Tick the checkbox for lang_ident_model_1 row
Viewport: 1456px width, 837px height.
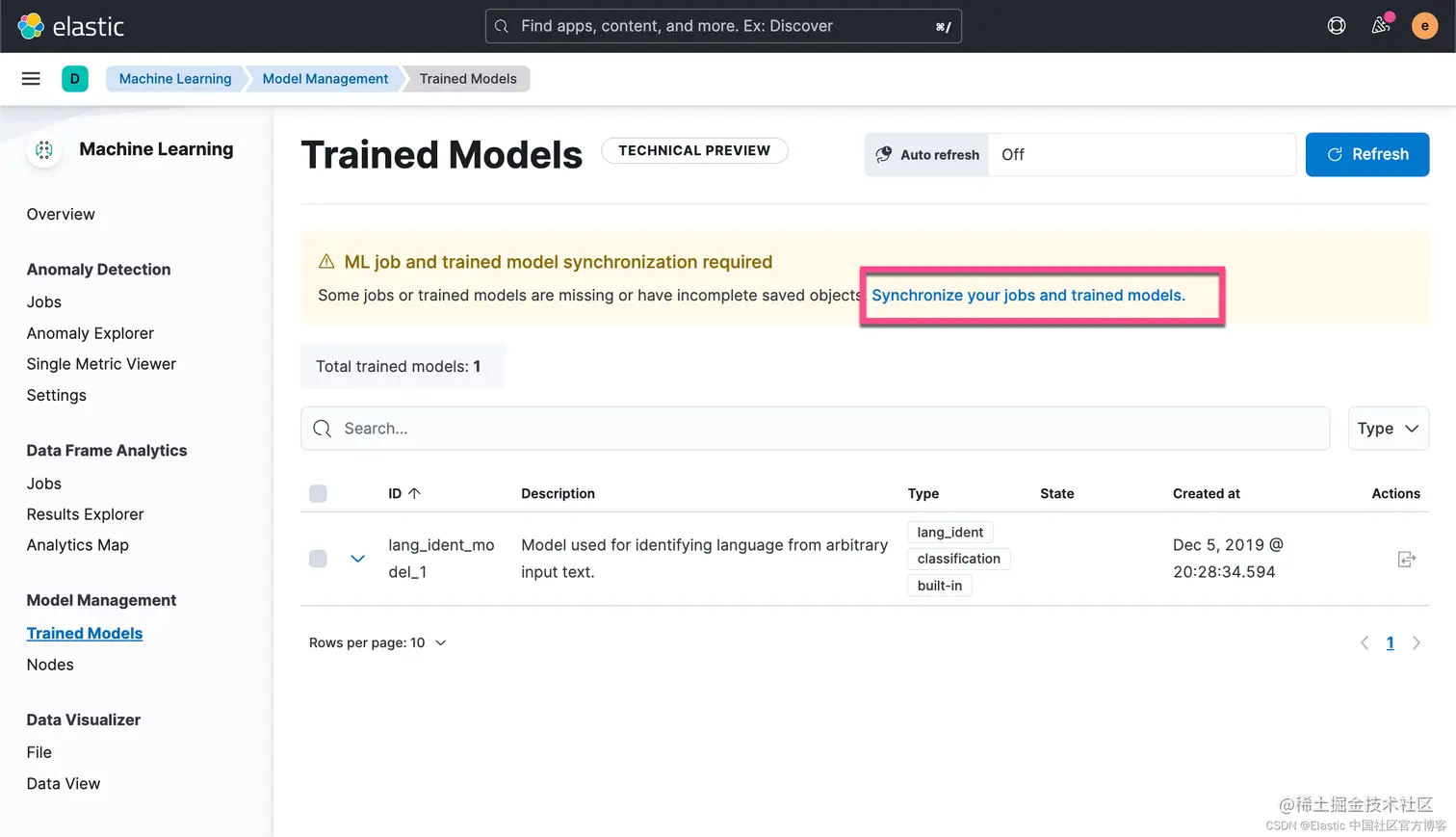pyautogui.click(x=318, y=559)
